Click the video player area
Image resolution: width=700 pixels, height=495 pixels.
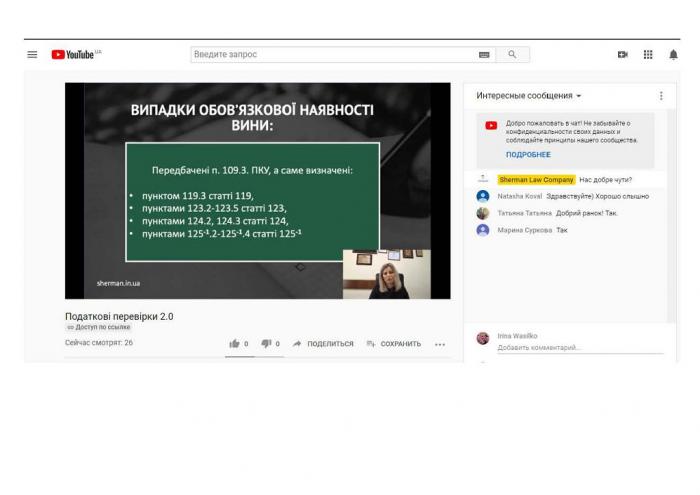tap(257, 190)
